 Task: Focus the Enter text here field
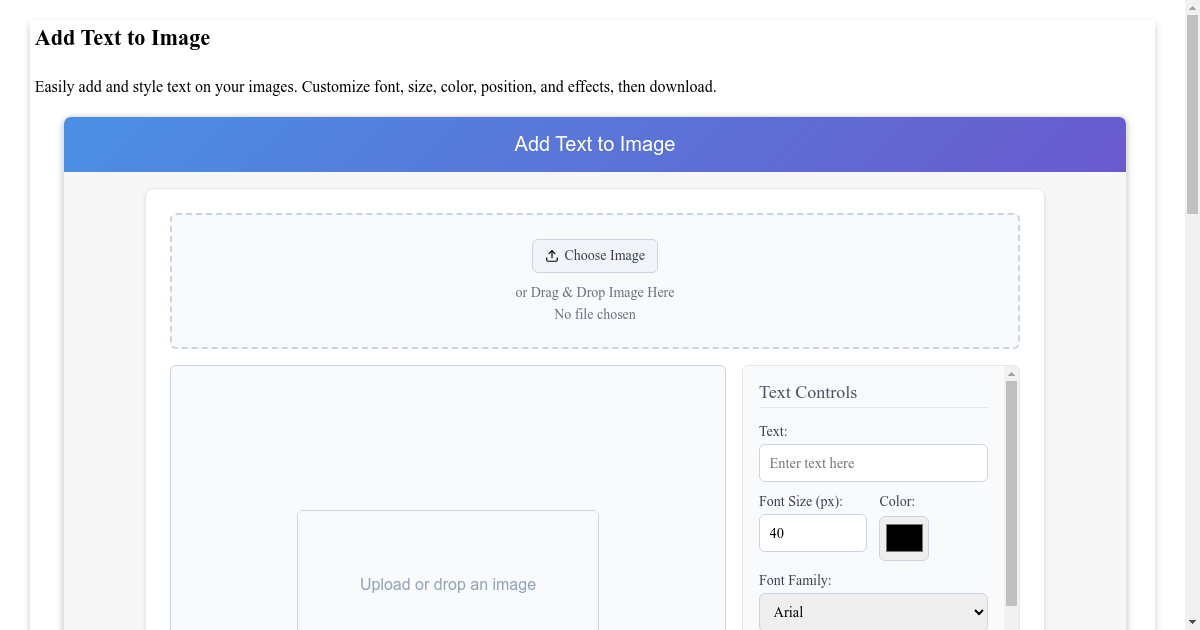click(873, 463)
